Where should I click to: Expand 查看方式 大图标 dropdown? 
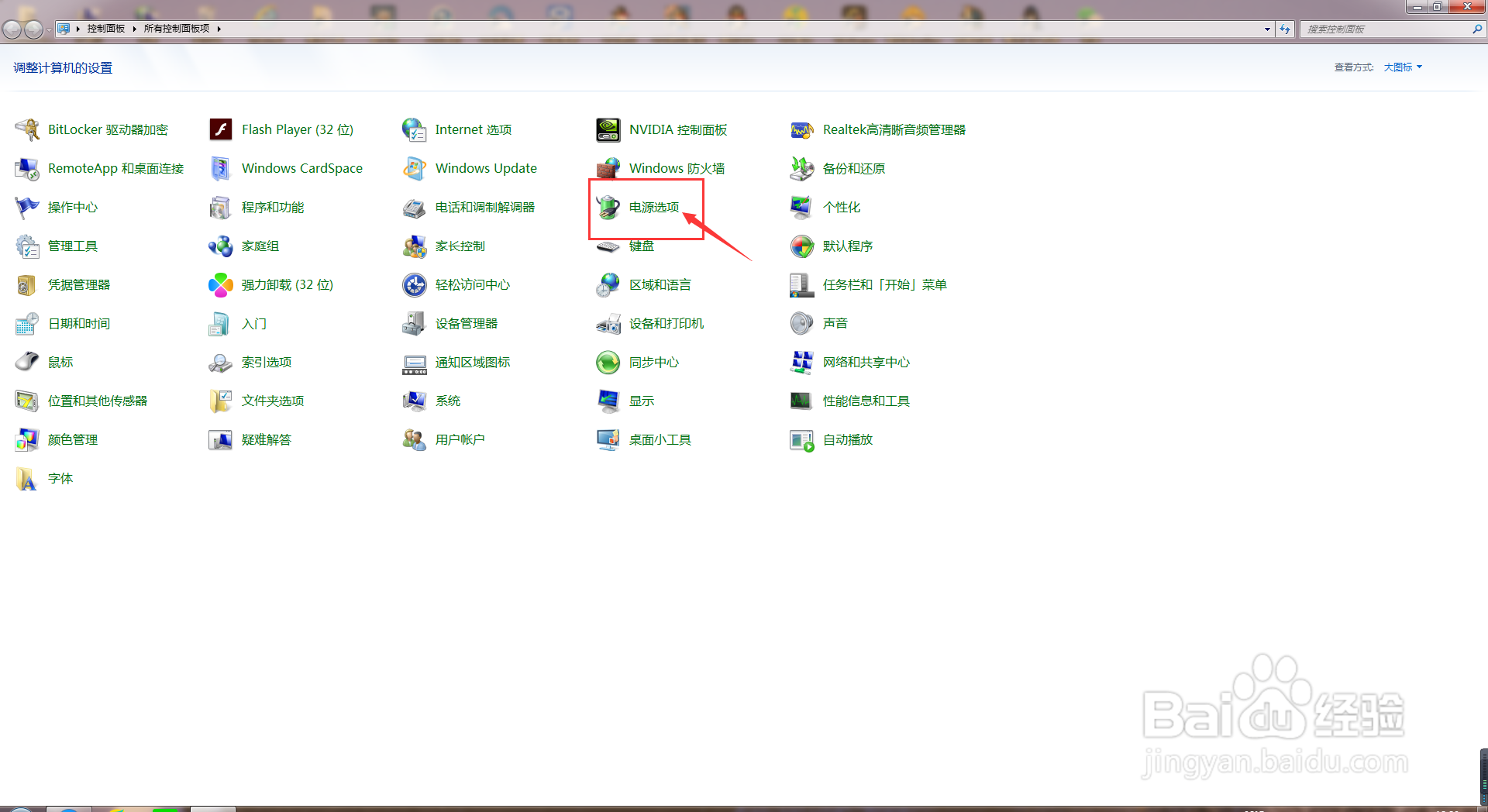[x=1403, y=67]
